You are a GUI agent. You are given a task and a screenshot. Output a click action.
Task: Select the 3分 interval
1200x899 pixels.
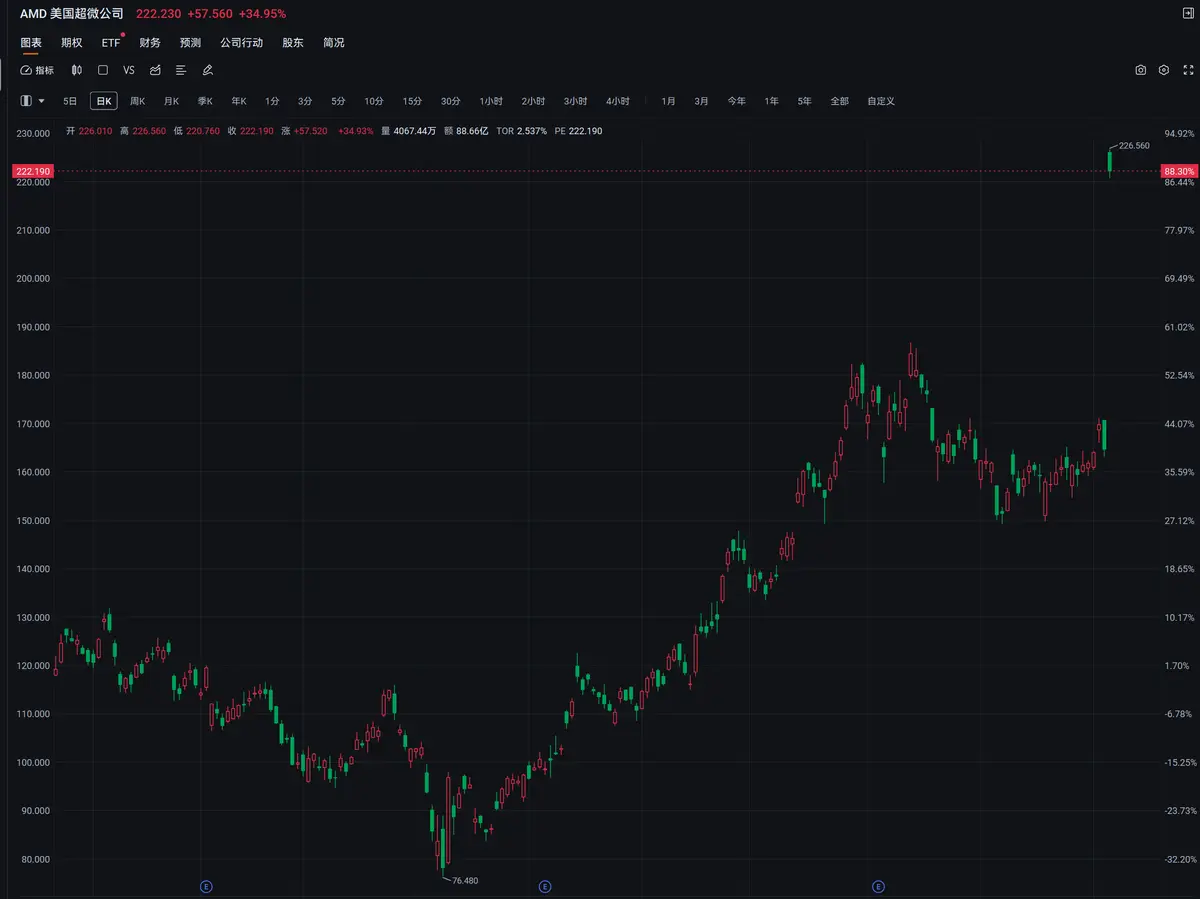click(305, 101)
